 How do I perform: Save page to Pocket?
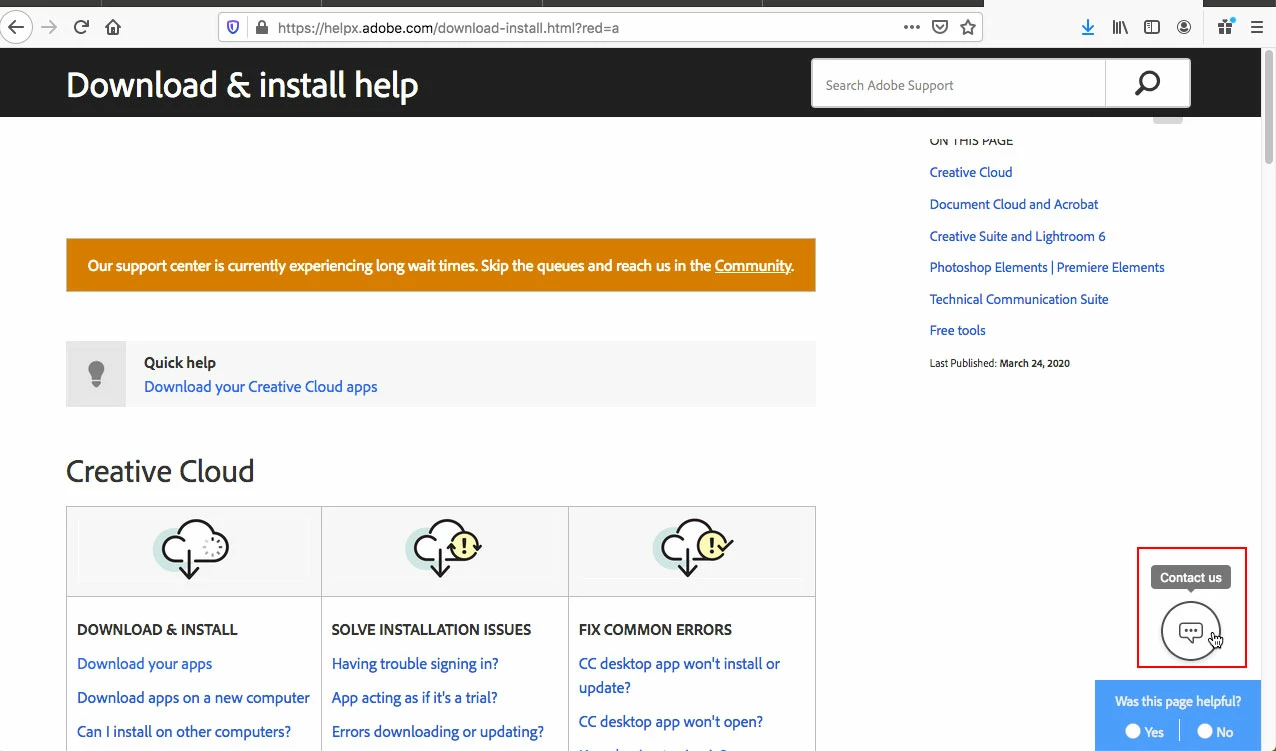pyautogui.click(x=940, y=27)
